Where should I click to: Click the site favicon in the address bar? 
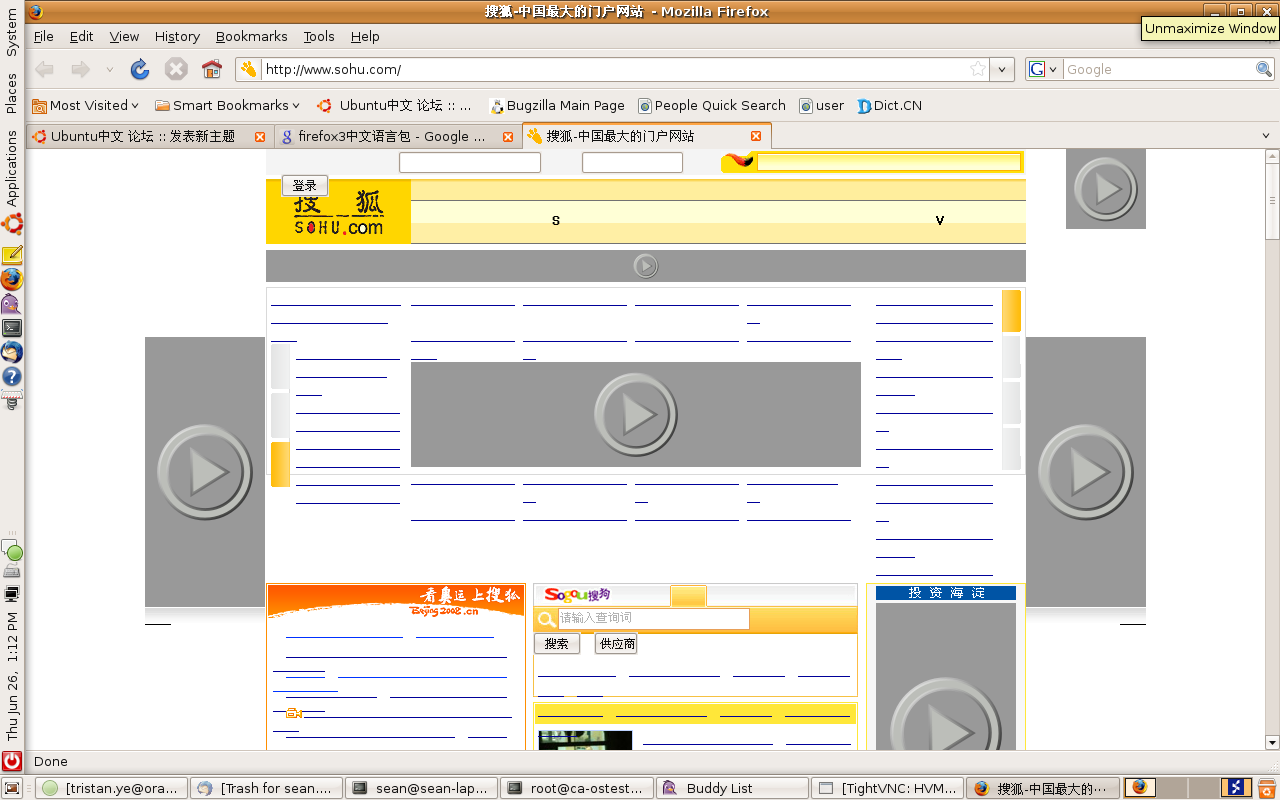(x=249, y=69)
